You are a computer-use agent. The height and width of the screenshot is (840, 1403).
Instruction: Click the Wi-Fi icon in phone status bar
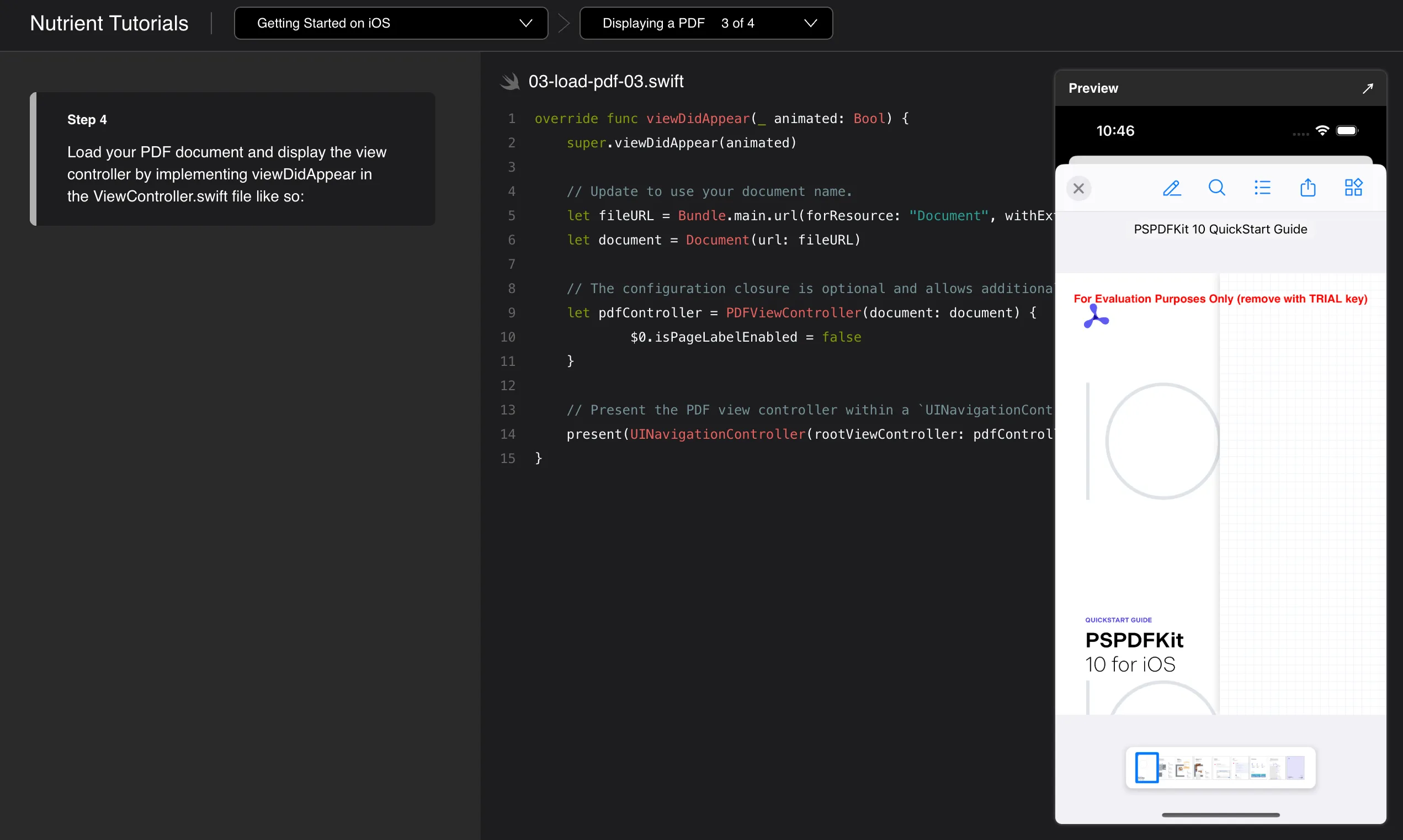click(x=1322, y=131)
